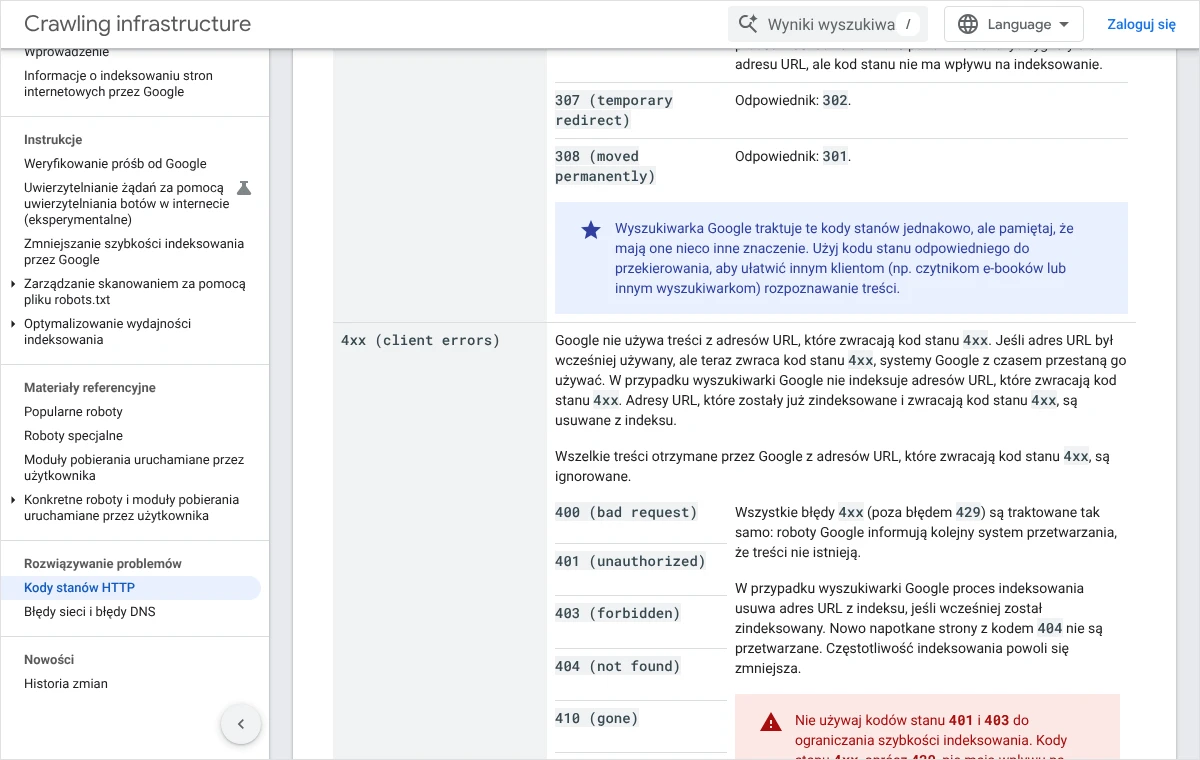Image resolution: width=1200 pixels, height=760 pixels.
Task: Open the Language dropdown
Action: pos(1014,24)
